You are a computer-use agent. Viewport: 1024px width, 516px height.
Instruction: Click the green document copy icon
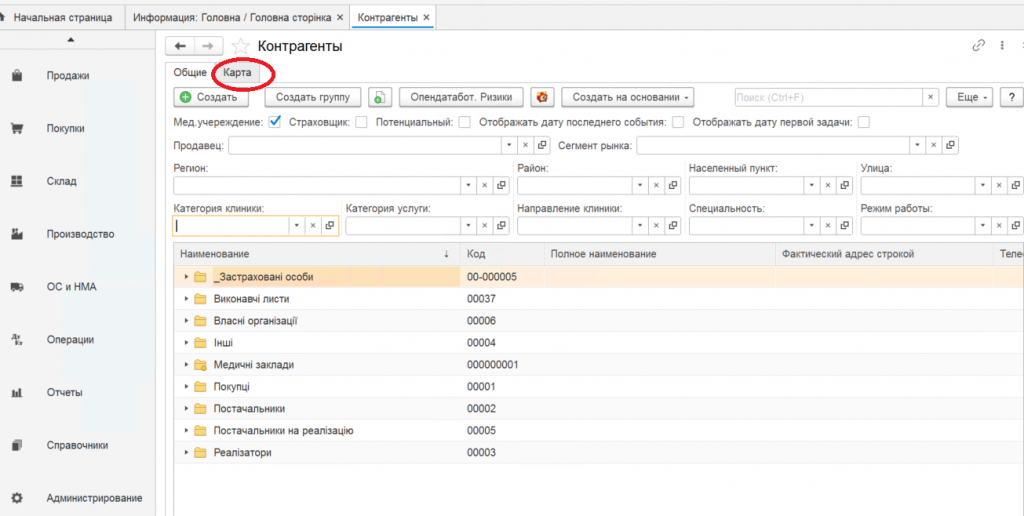(380, 97)
